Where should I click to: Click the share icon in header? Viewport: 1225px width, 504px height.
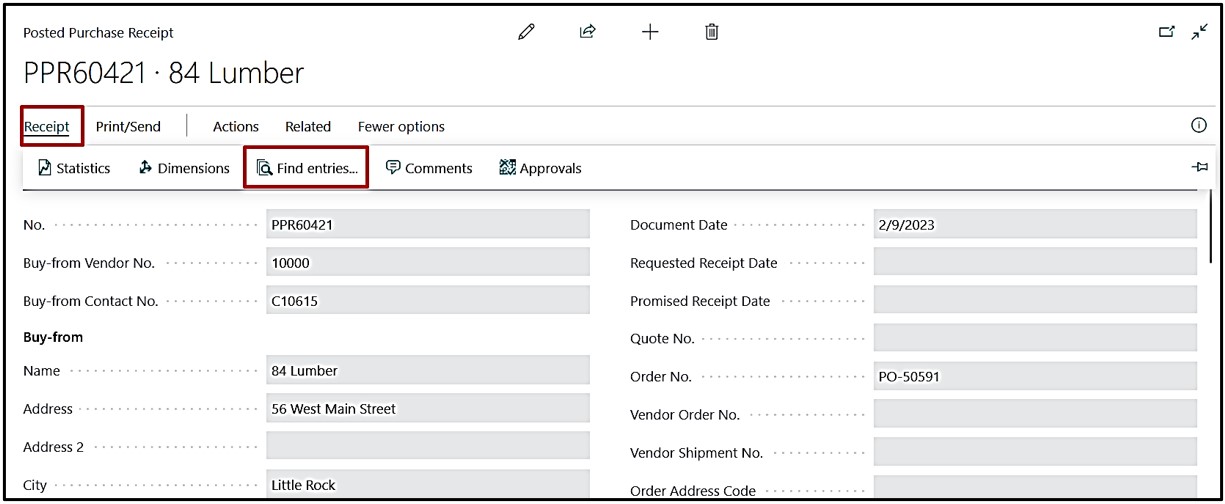[588, 32]
